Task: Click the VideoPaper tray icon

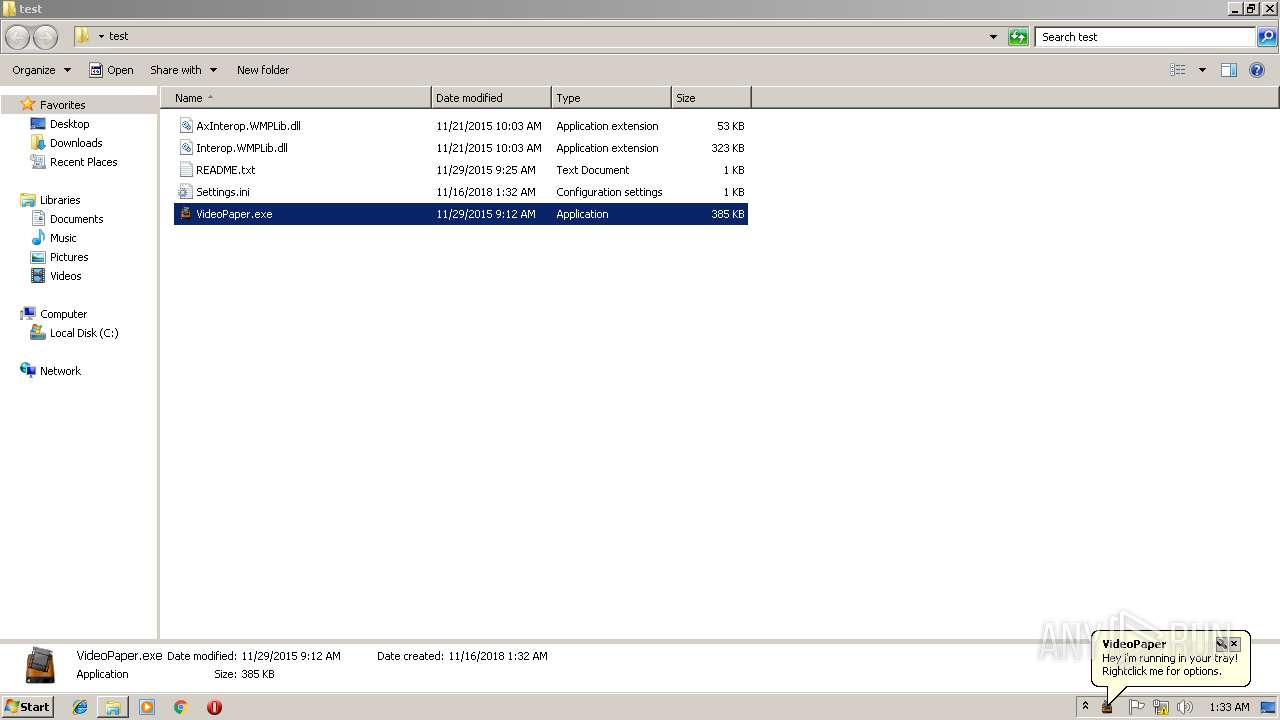Action: 1107,707
